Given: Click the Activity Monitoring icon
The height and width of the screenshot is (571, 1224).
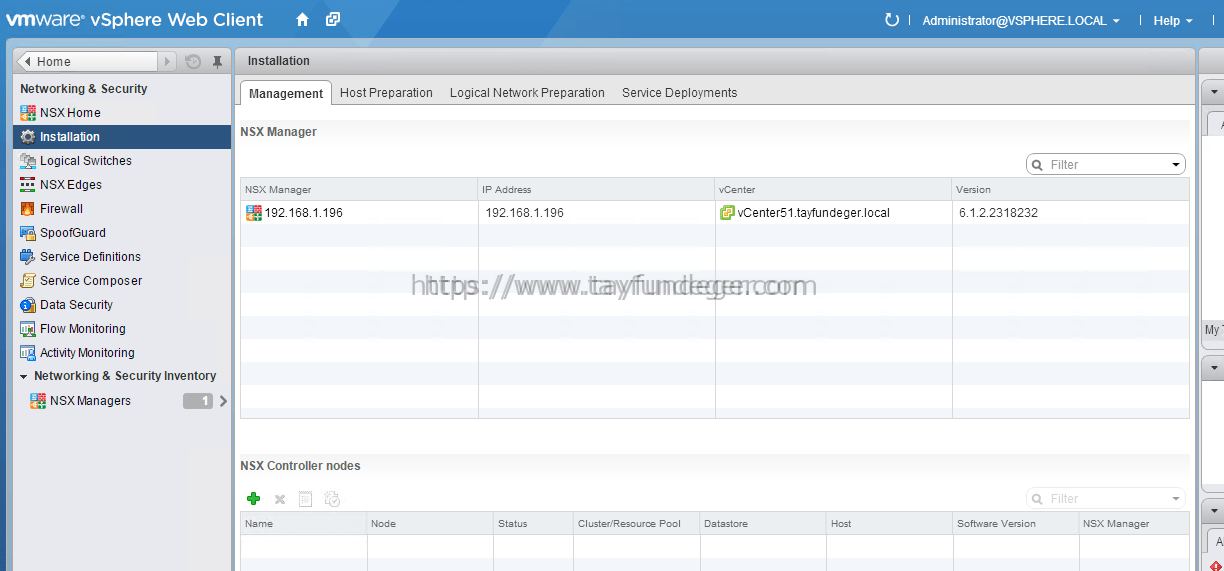Looking at the screenshot, I should tap(28, 353).
